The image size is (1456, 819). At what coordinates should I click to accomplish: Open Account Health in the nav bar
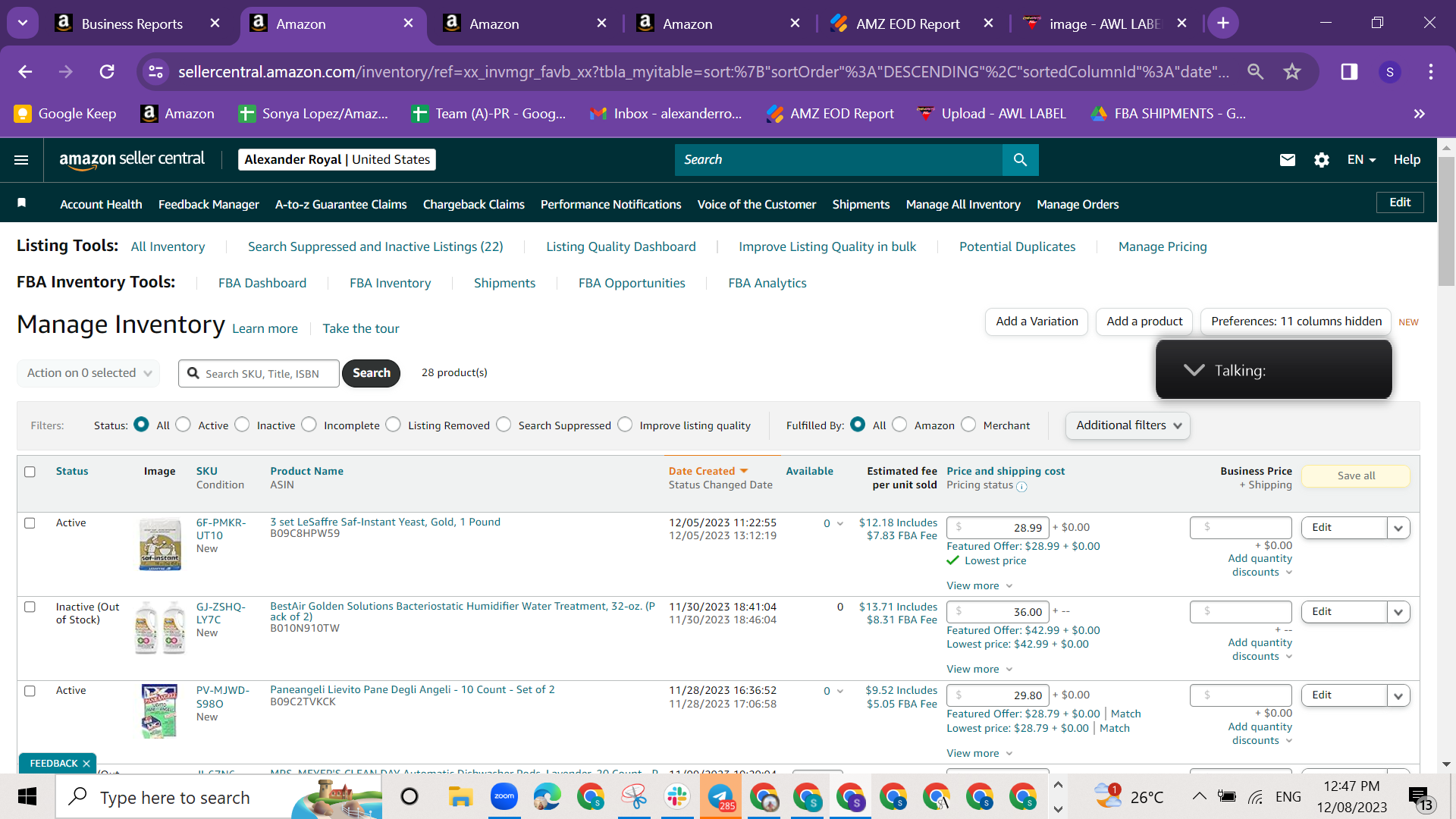(x=101, y=204)
